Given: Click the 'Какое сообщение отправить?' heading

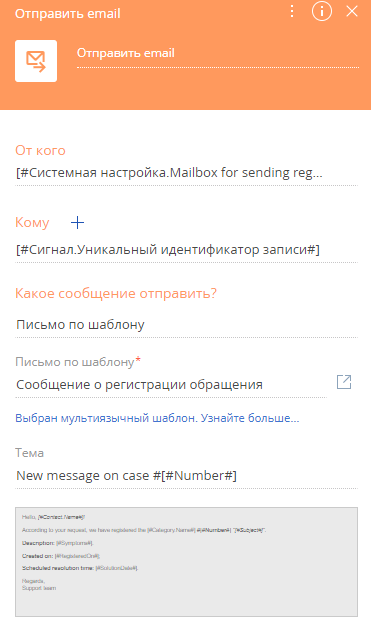Looking at the screenshot, I should [x=116, y=294].
